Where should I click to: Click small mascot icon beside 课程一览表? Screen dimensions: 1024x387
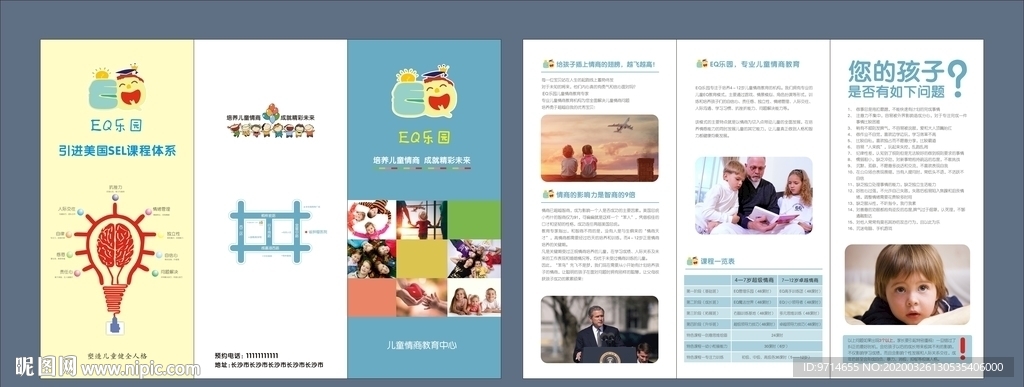692,261
